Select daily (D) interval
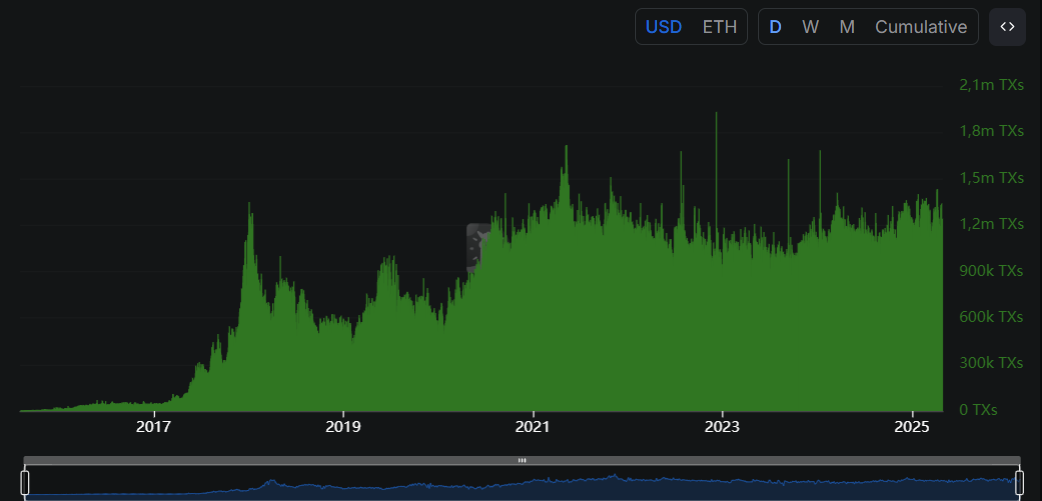Image resolution: width=1042 pixels, height=501 pixels. click(x=775, y=27)
